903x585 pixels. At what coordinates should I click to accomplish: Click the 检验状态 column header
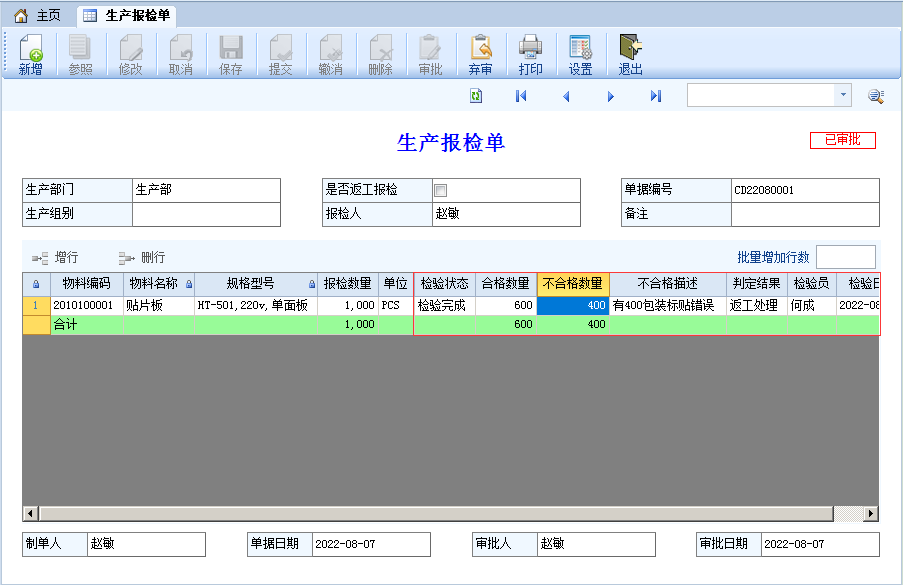(x=445, y=284)
